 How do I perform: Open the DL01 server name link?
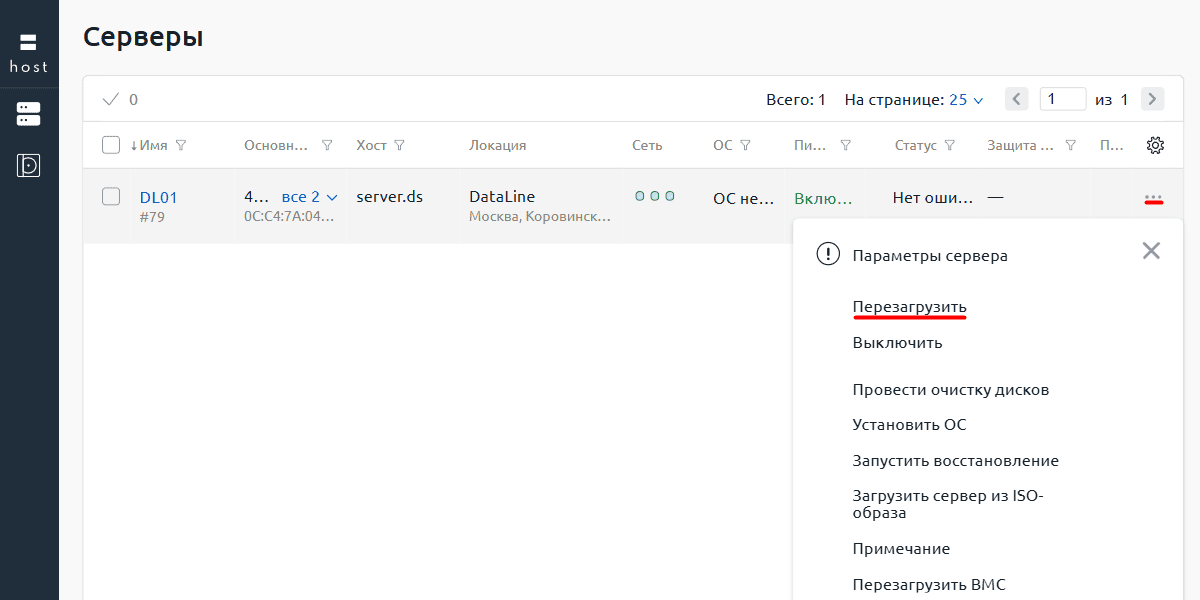tap(158, 197)
